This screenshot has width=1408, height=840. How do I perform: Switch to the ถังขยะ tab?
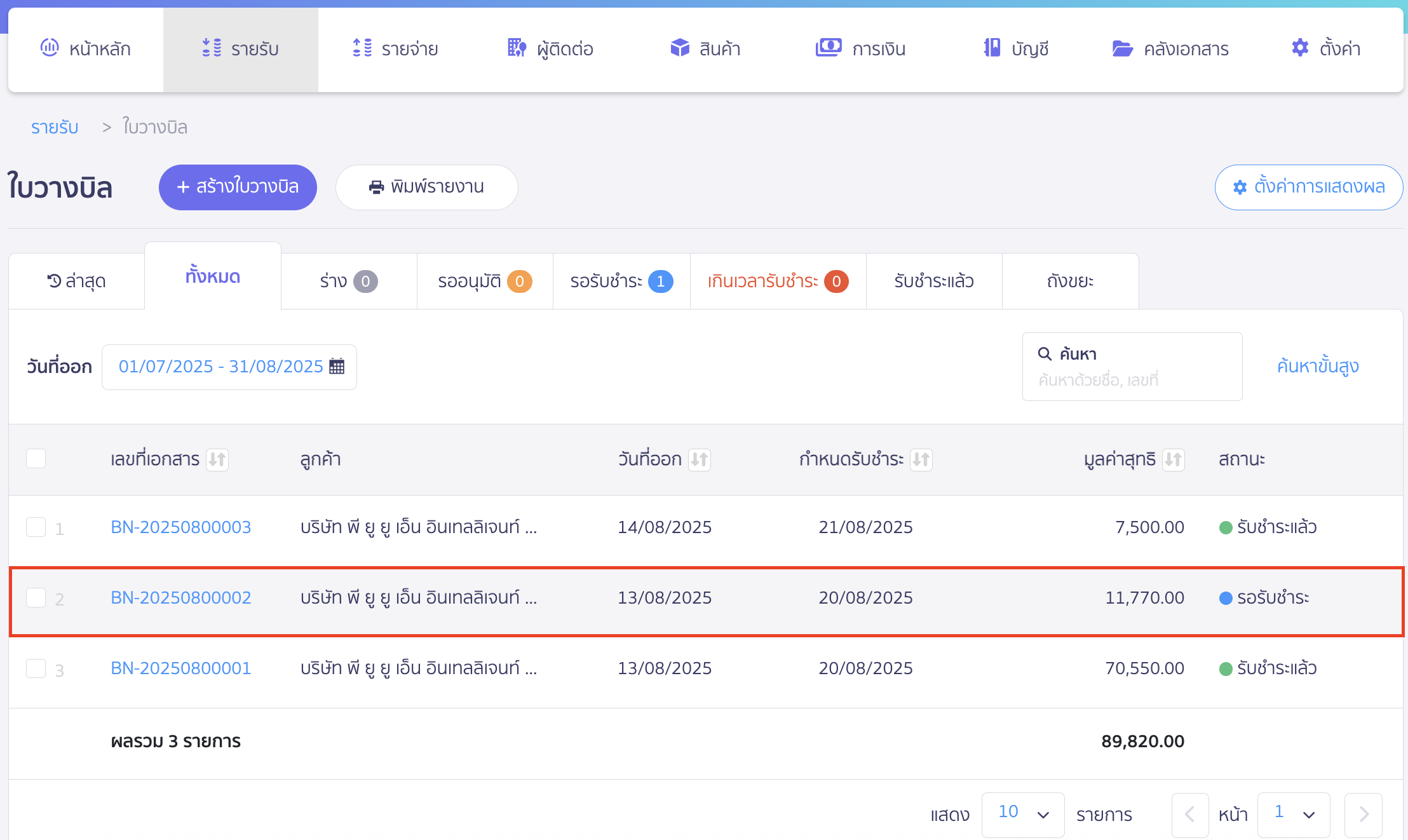[1071, 281]
